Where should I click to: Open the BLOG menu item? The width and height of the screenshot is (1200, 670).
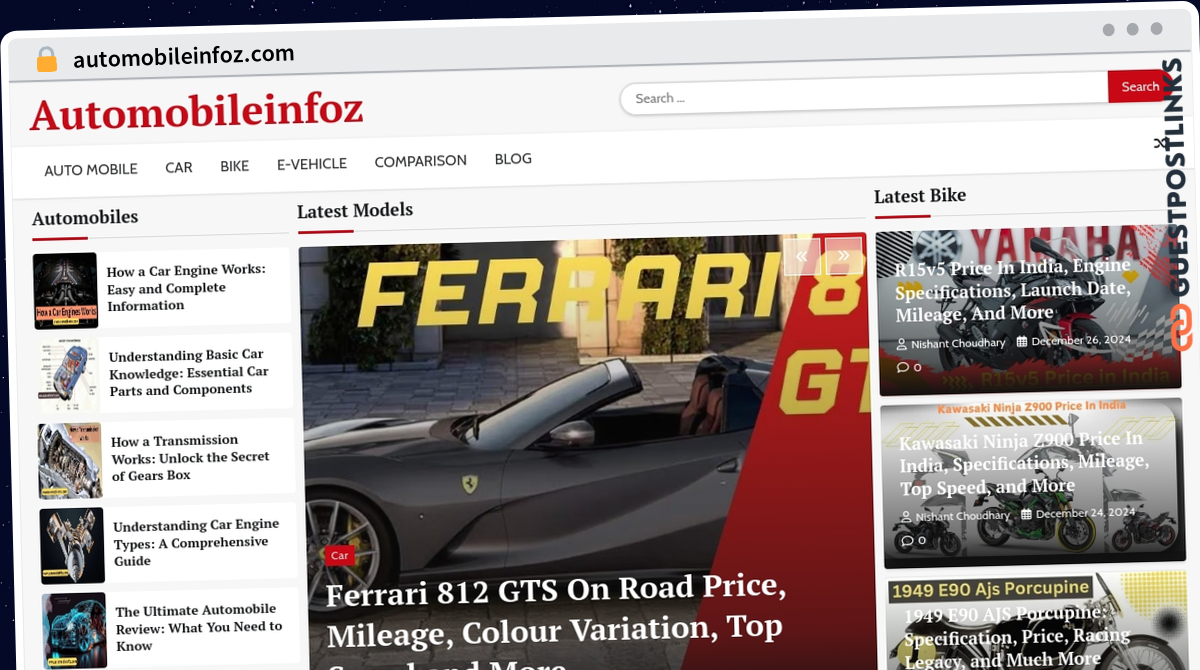513,159
